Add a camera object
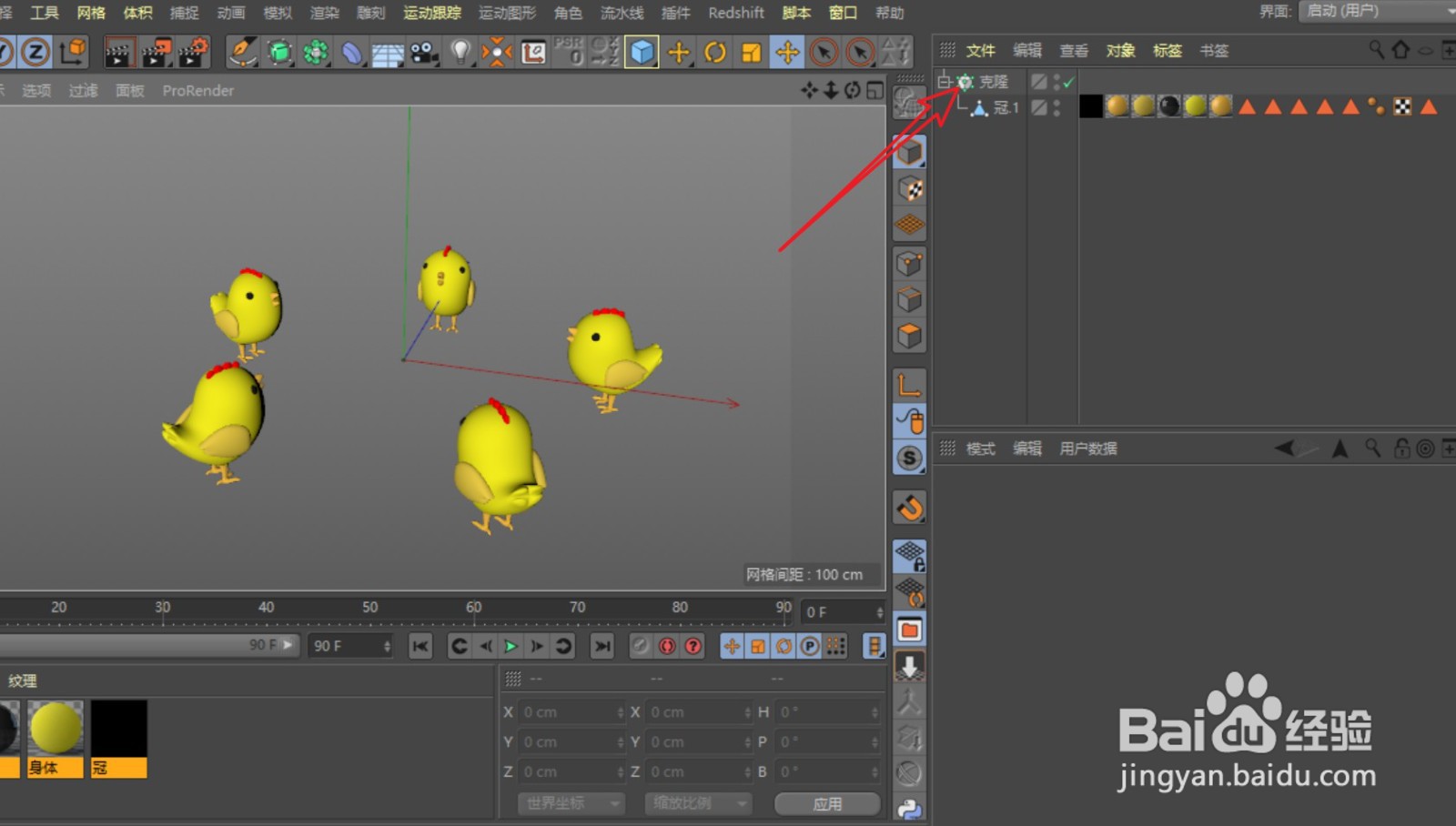This screenshot has width=1456, height=826. point(423,53)
